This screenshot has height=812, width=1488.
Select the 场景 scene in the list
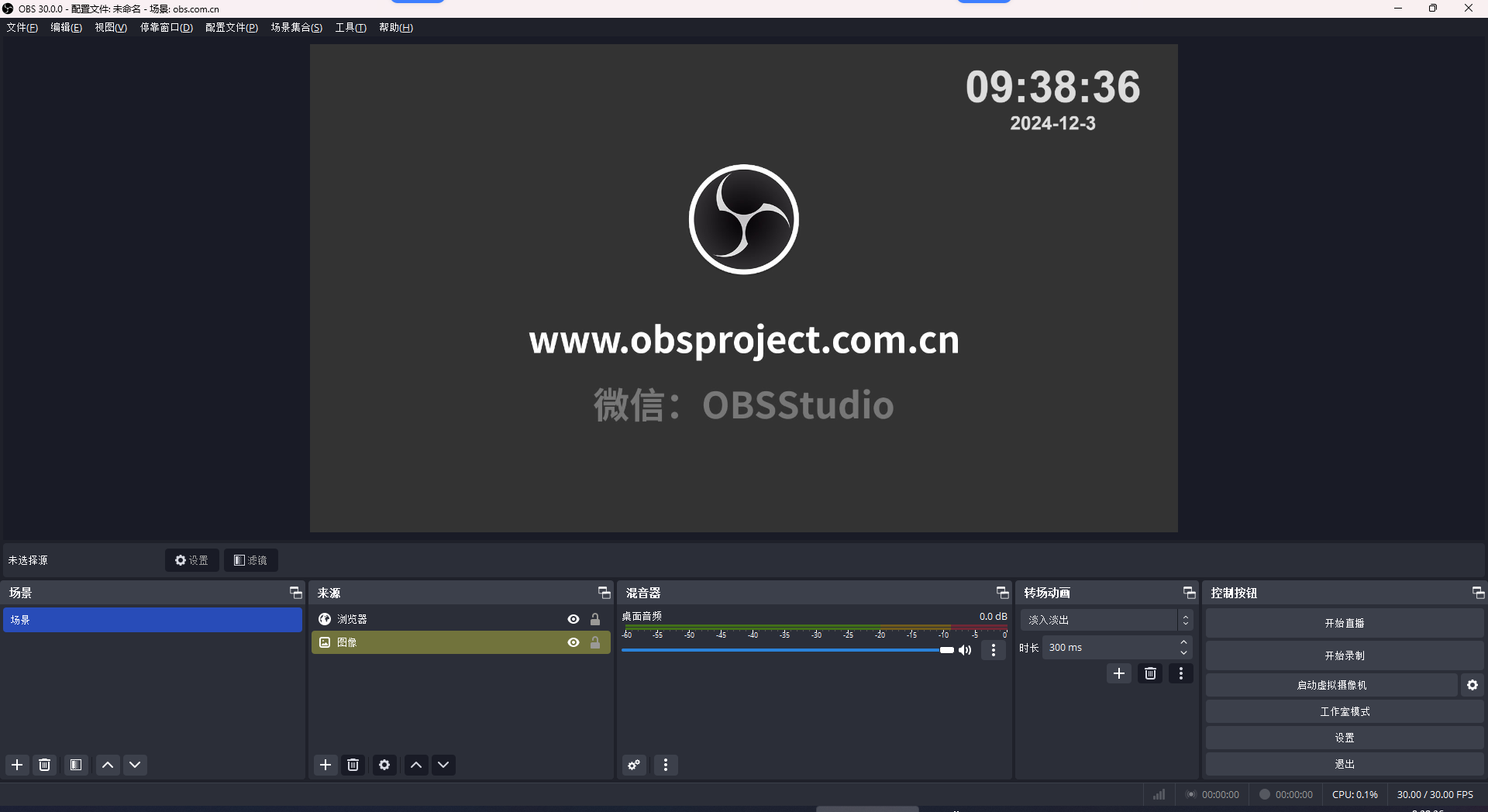pyautogui.click(x=153, y=620)
